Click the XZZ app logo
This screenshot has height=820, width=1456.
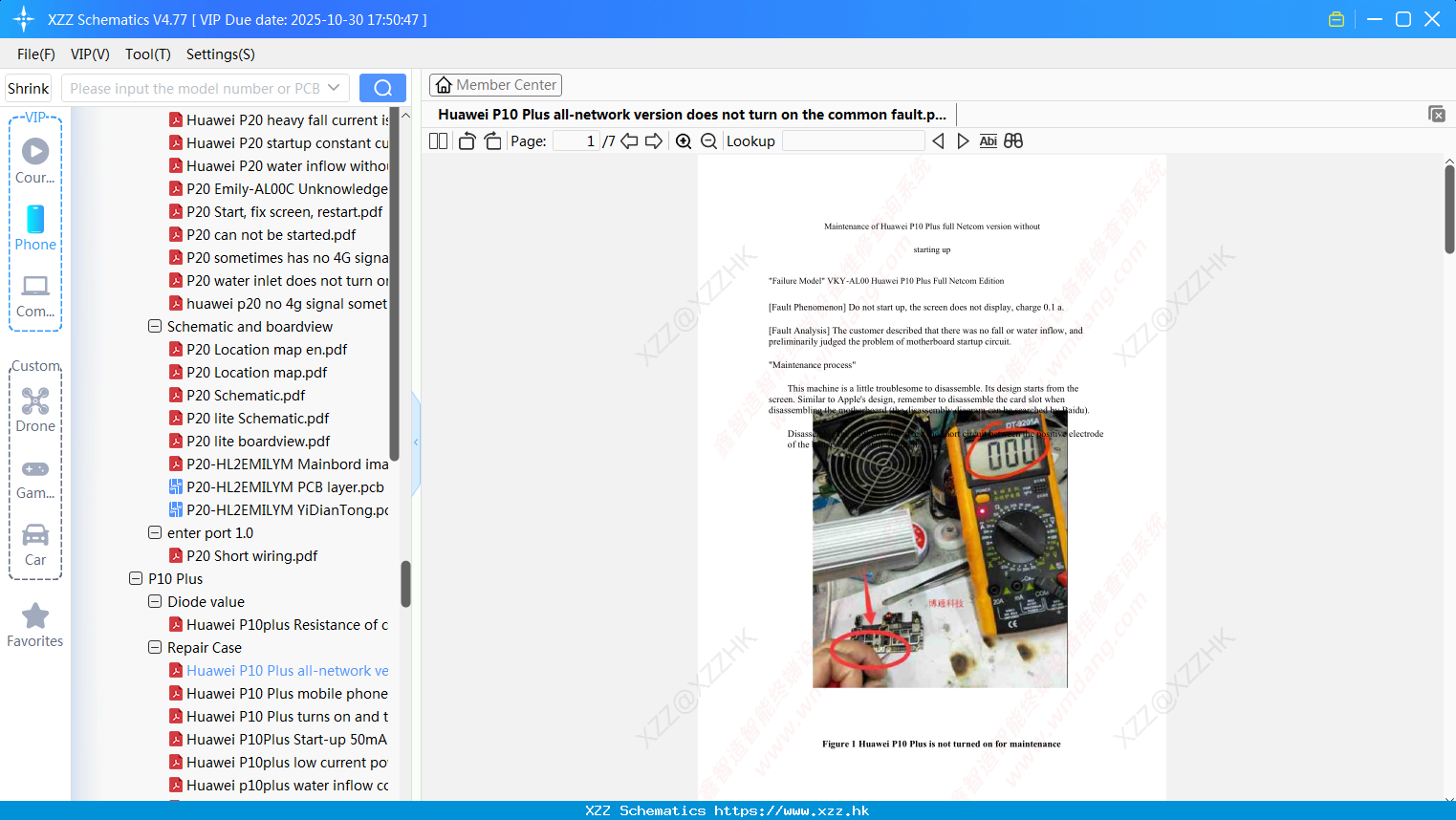(24, 19)
